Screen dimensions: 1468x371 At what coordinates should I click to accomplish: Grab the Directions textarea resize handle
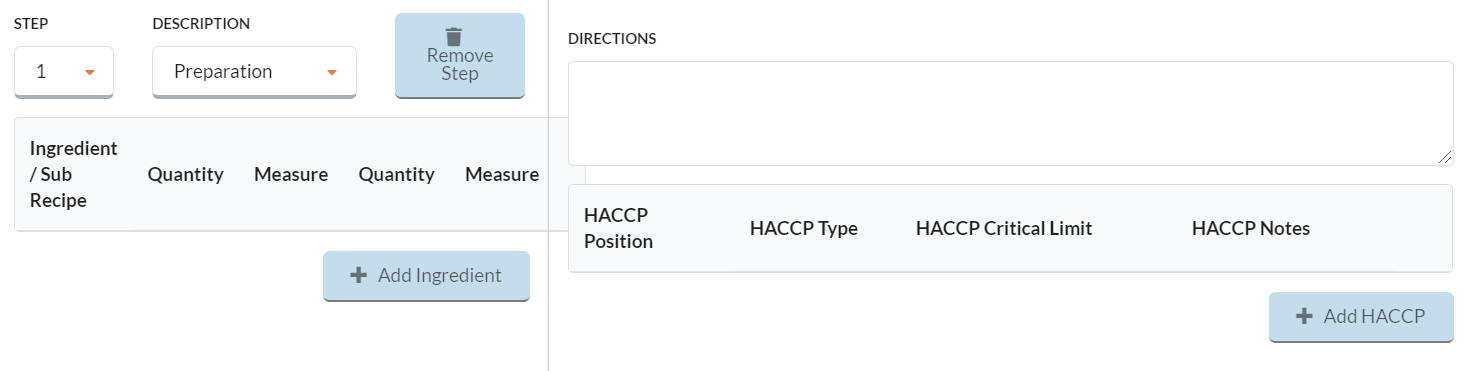(x=1445, y=157)
